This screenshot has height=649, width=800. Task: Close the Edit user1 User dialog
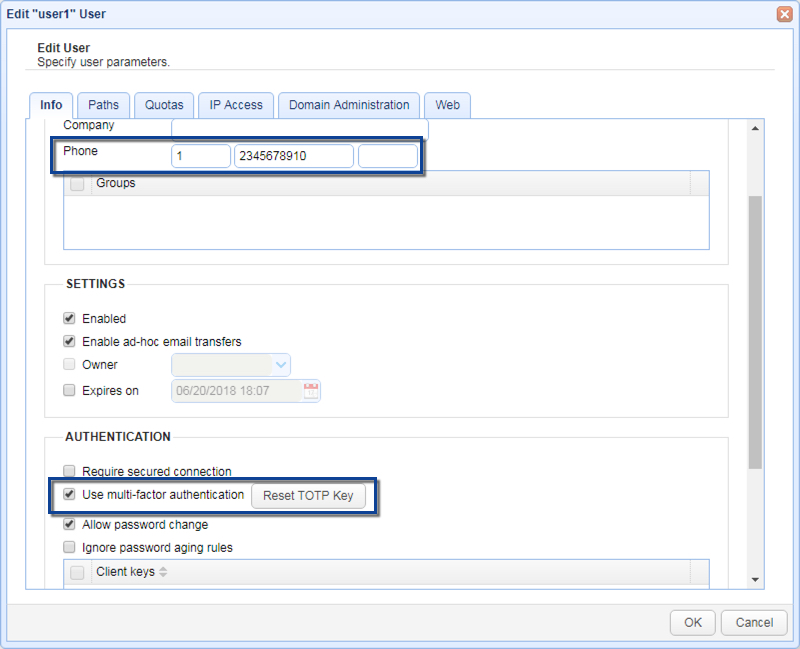pyautogui.click(x=785, y=14)
